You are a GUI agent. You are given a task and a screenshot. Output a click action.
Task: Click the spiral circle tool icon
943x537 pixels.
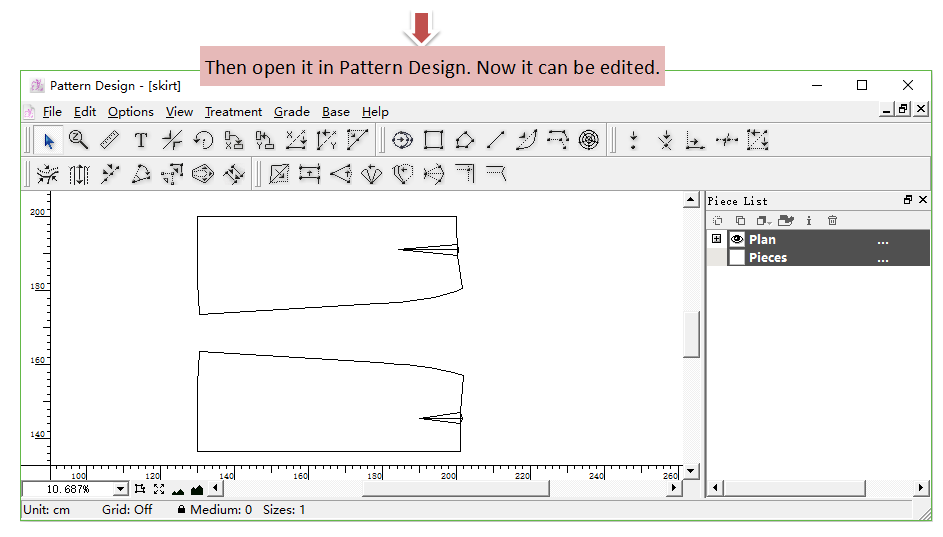coord(589,140)
